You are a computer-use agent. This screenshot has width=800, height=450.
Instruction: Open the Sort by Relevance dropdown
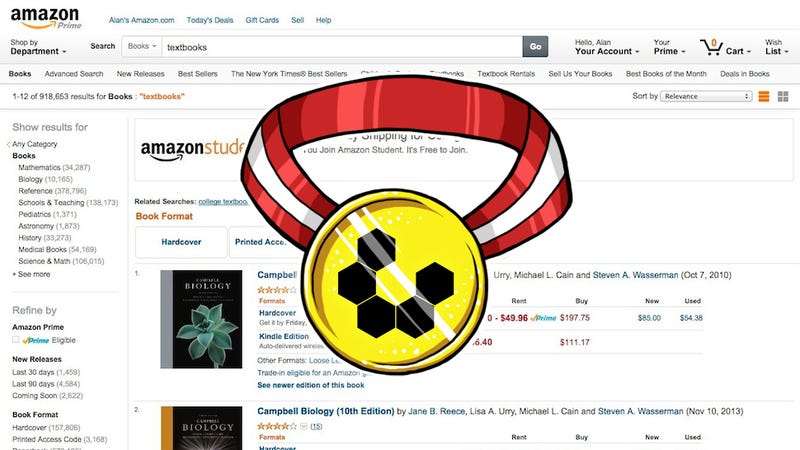tap(706, 96)
